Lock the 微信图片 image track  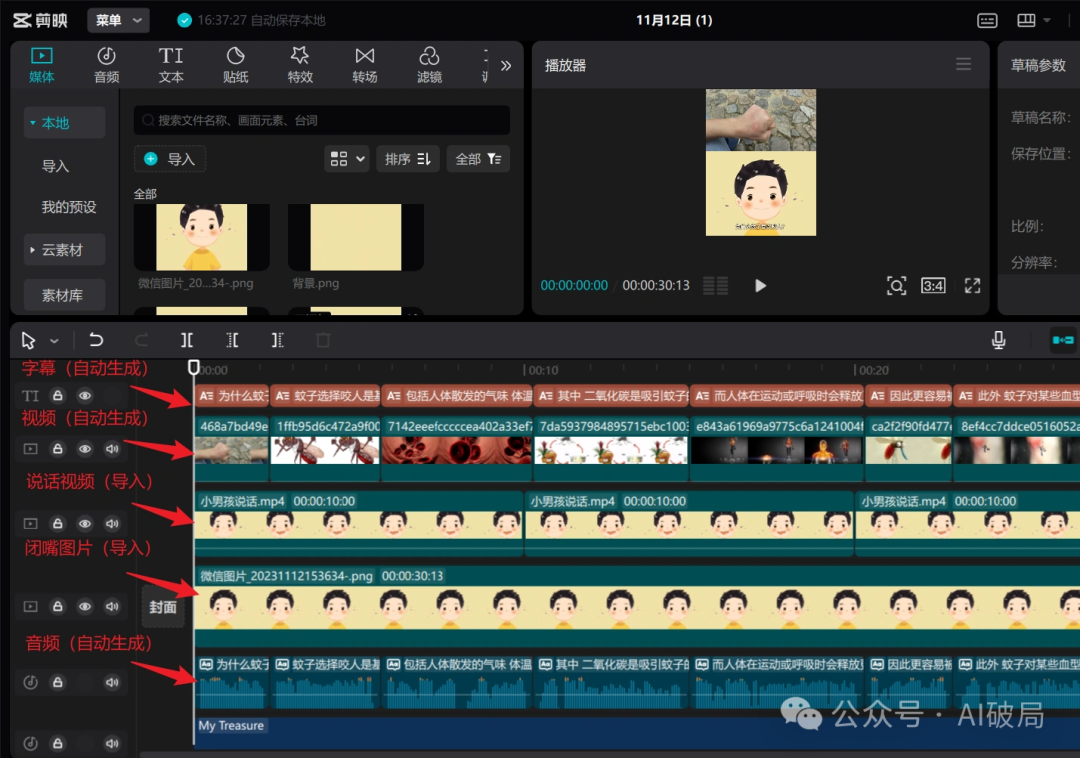58,607
